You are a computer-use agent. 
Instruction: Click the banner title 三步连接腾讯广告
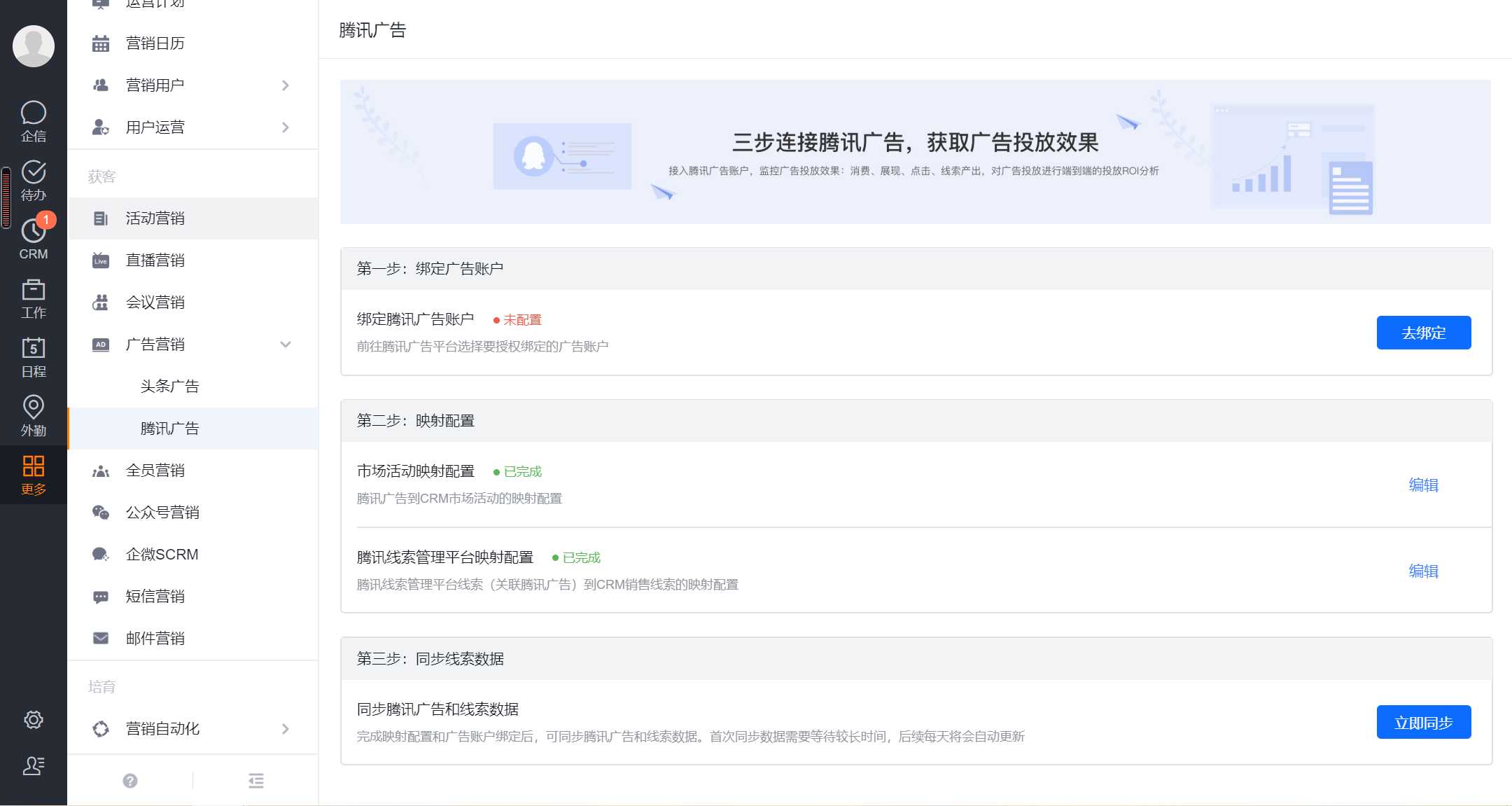click(915, 142)
